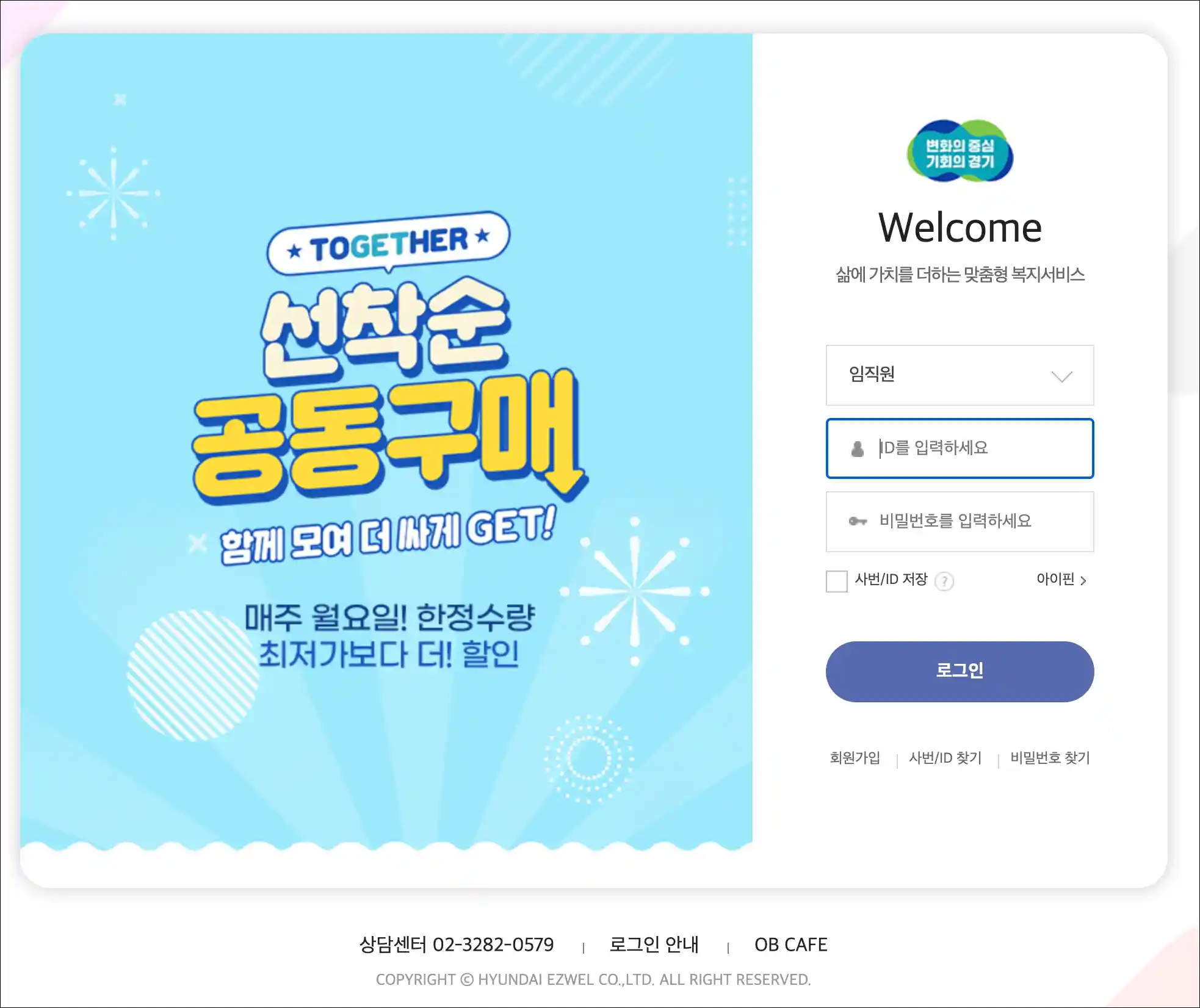The width and height of the screenshot is (1200, 1008).
Task: Click the arrow icon next to 아이핀
Action: click(x=1083, y=581)
